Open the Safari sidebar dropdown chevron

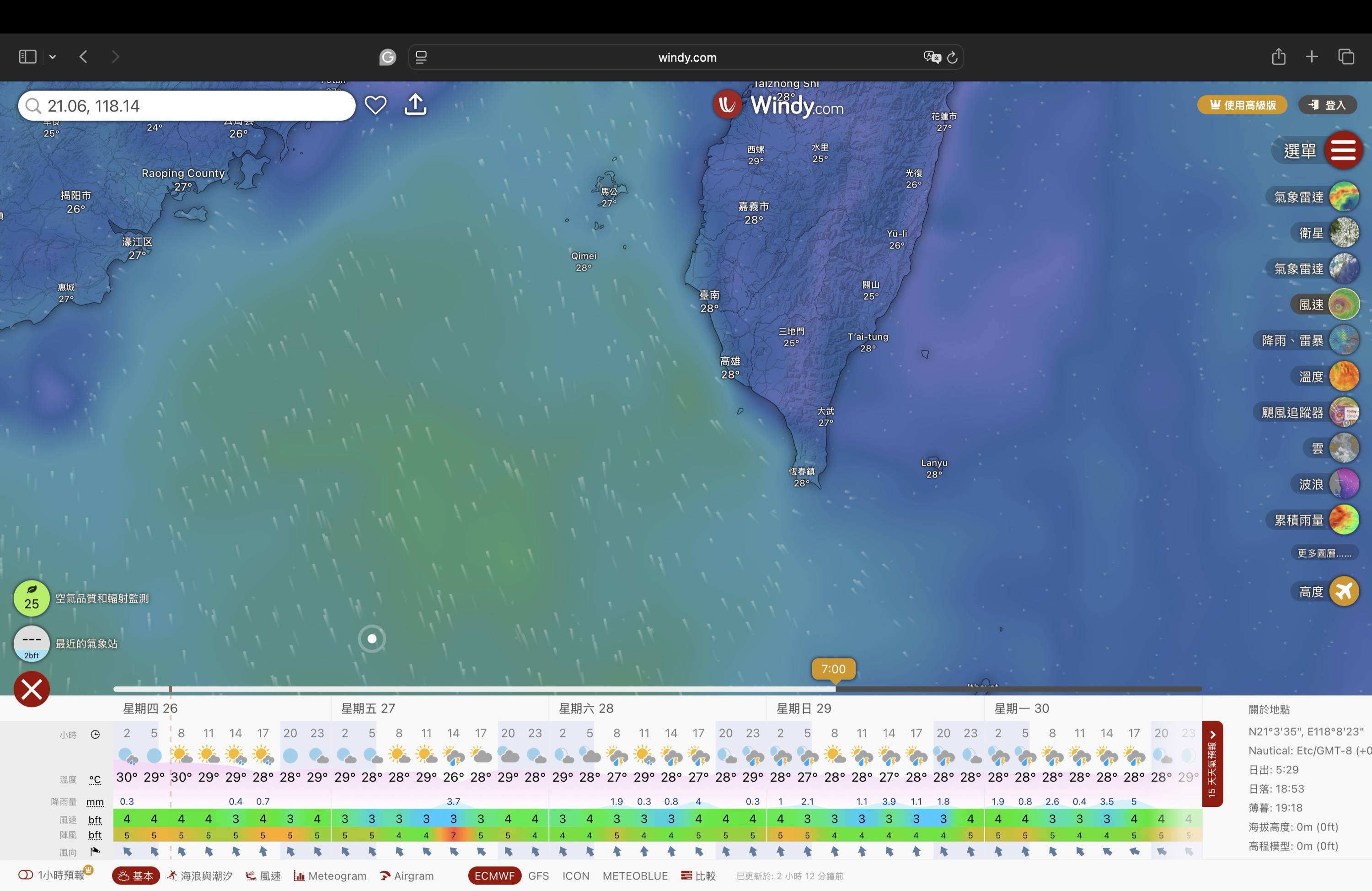53,57
